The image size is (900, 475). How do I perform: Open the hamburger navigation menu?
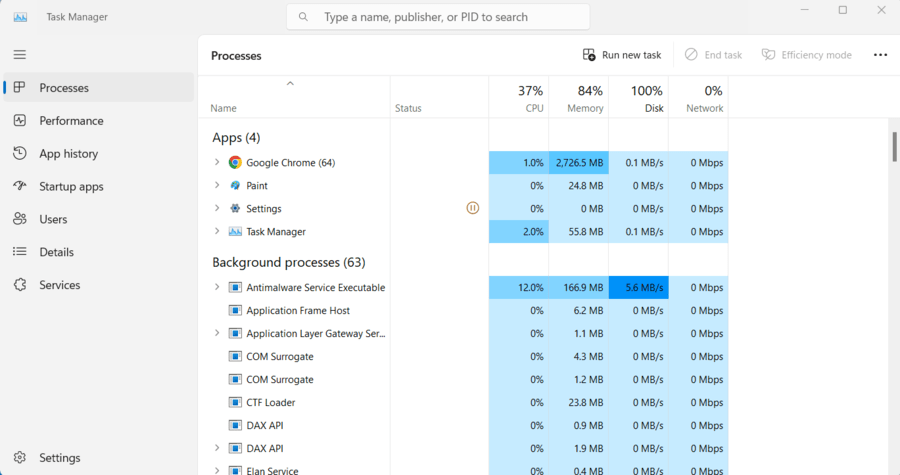[20, 55]
